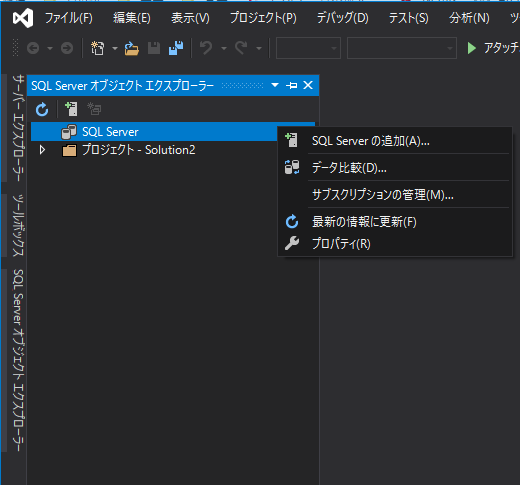Select the SQL Server tree row
Image resolution: width=520 pixels, height=485 pixels.
173,132
